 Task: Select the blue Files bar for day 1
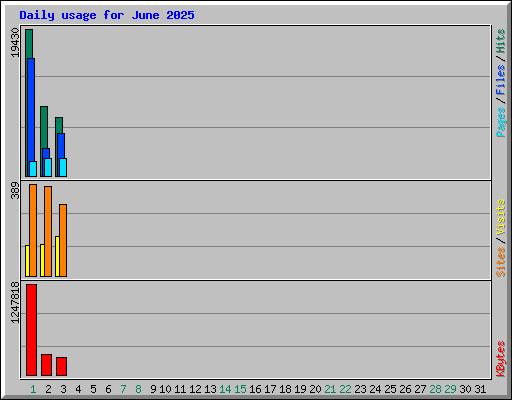click(31, 110)
